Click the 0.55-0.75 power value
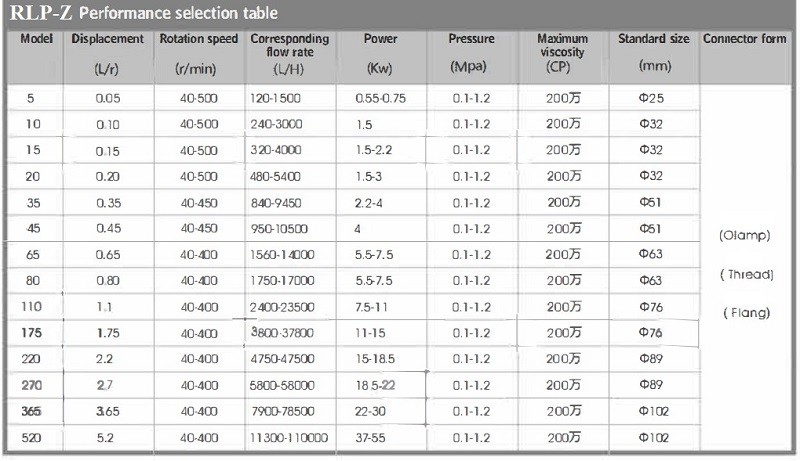Screen dimensions: 800x461 point(380,97)
